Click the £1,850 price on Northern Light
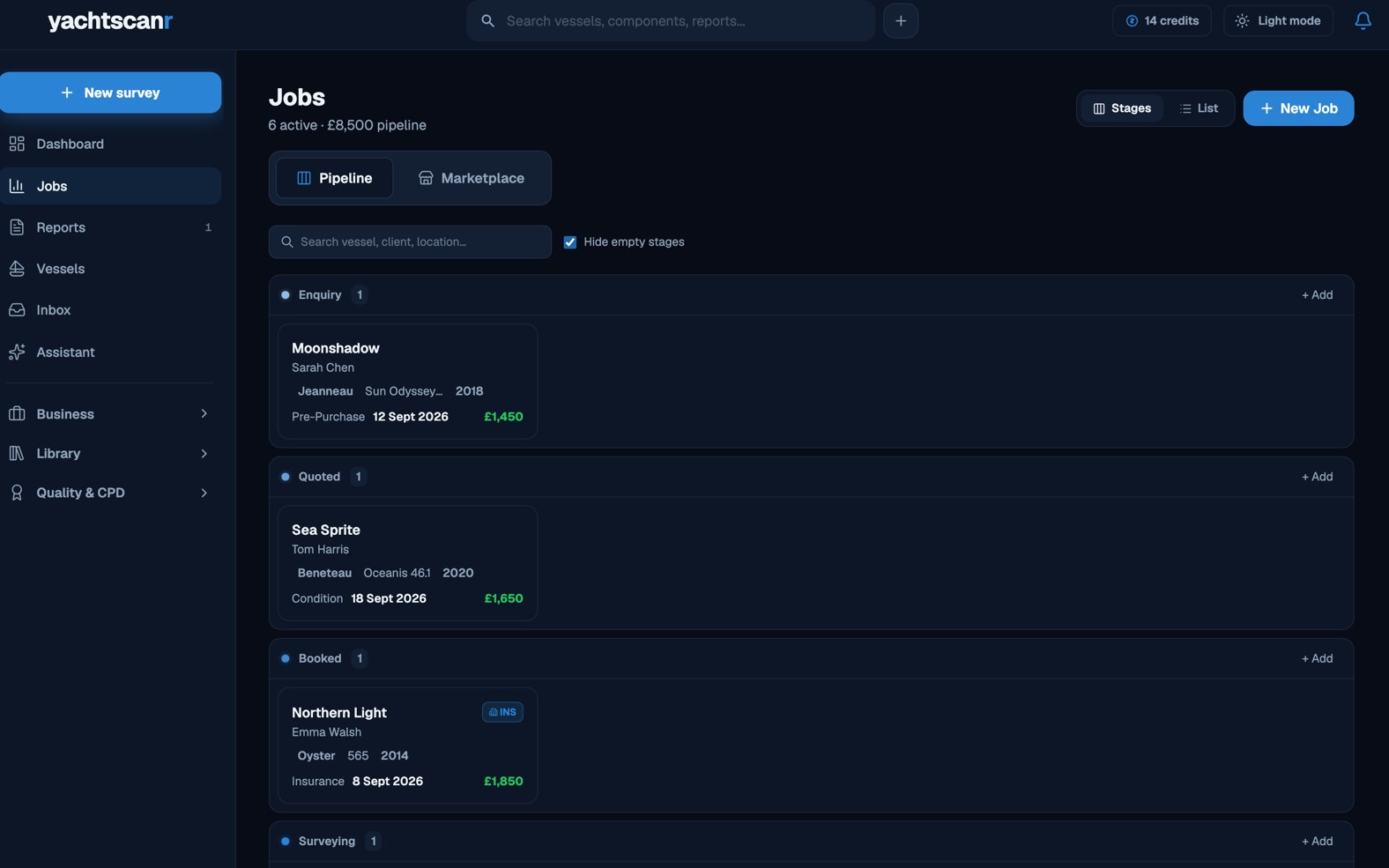The width and height of the screenshot is (1389, 868). (x=503, y=782)
